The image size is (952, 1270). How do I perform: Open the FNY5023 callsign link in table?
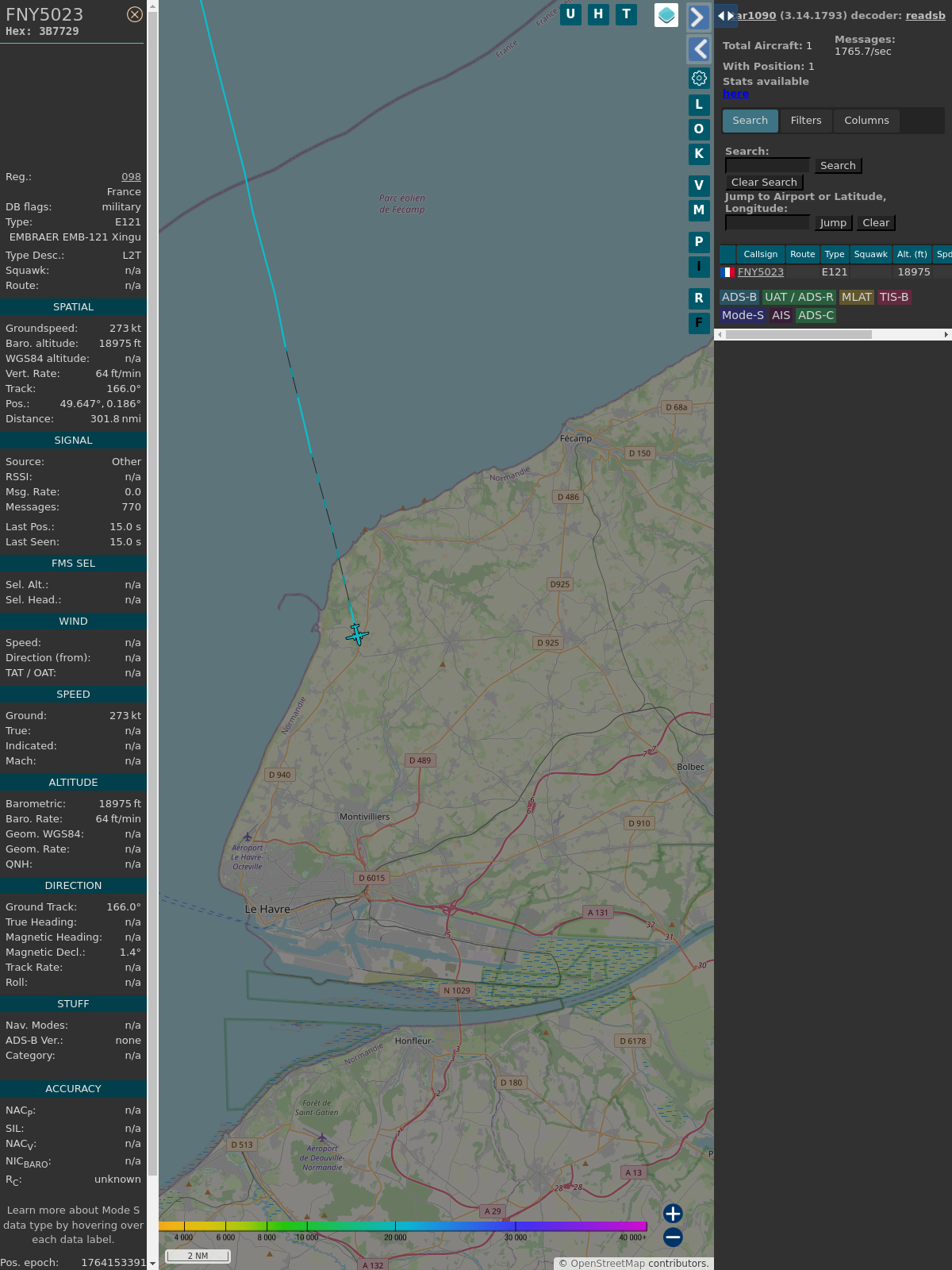click(761, 272)
